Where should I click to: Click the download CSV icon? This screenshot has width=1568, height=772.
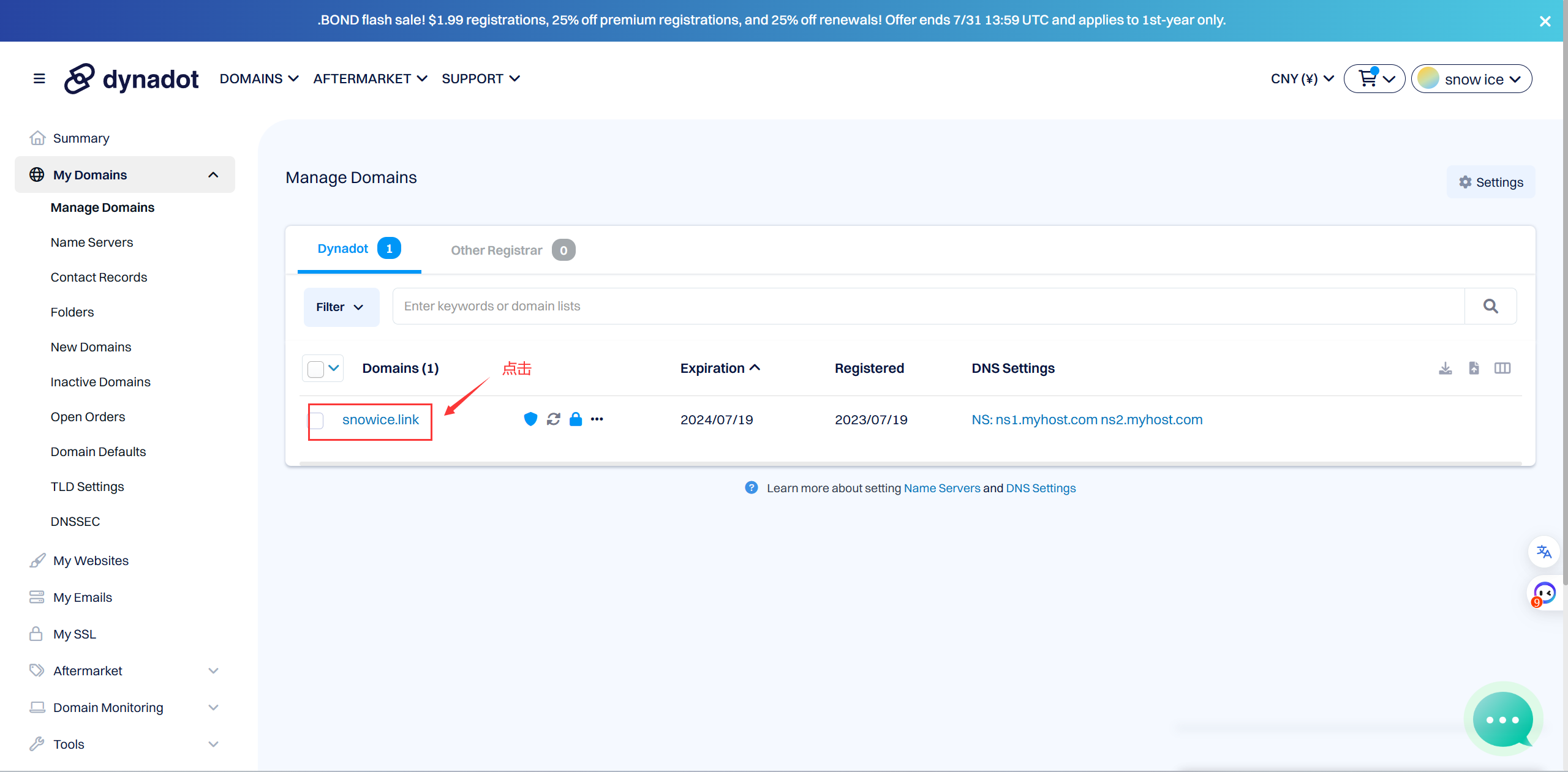point(1445,368)
